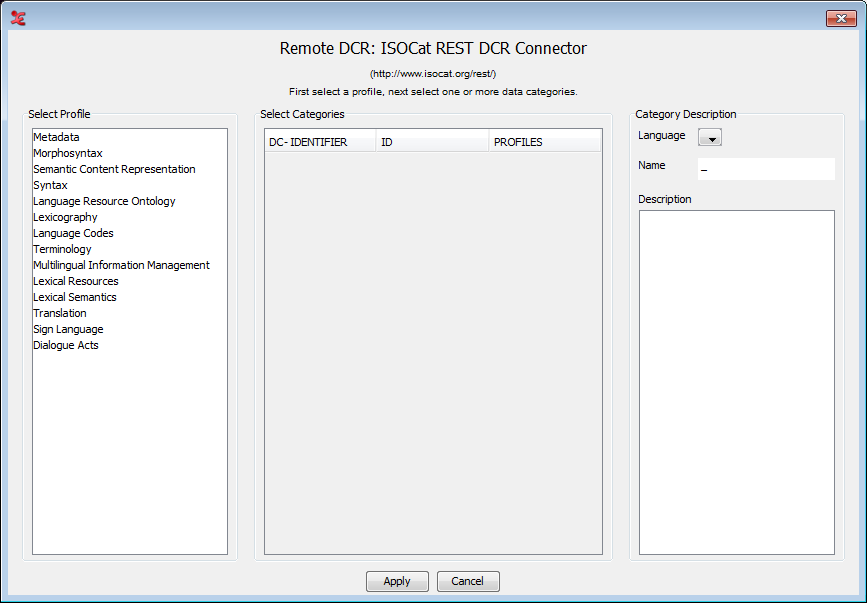This screenshot has width=867, height=603.
Task: Pick the Sign Language profile
Action: coord(130,329)
